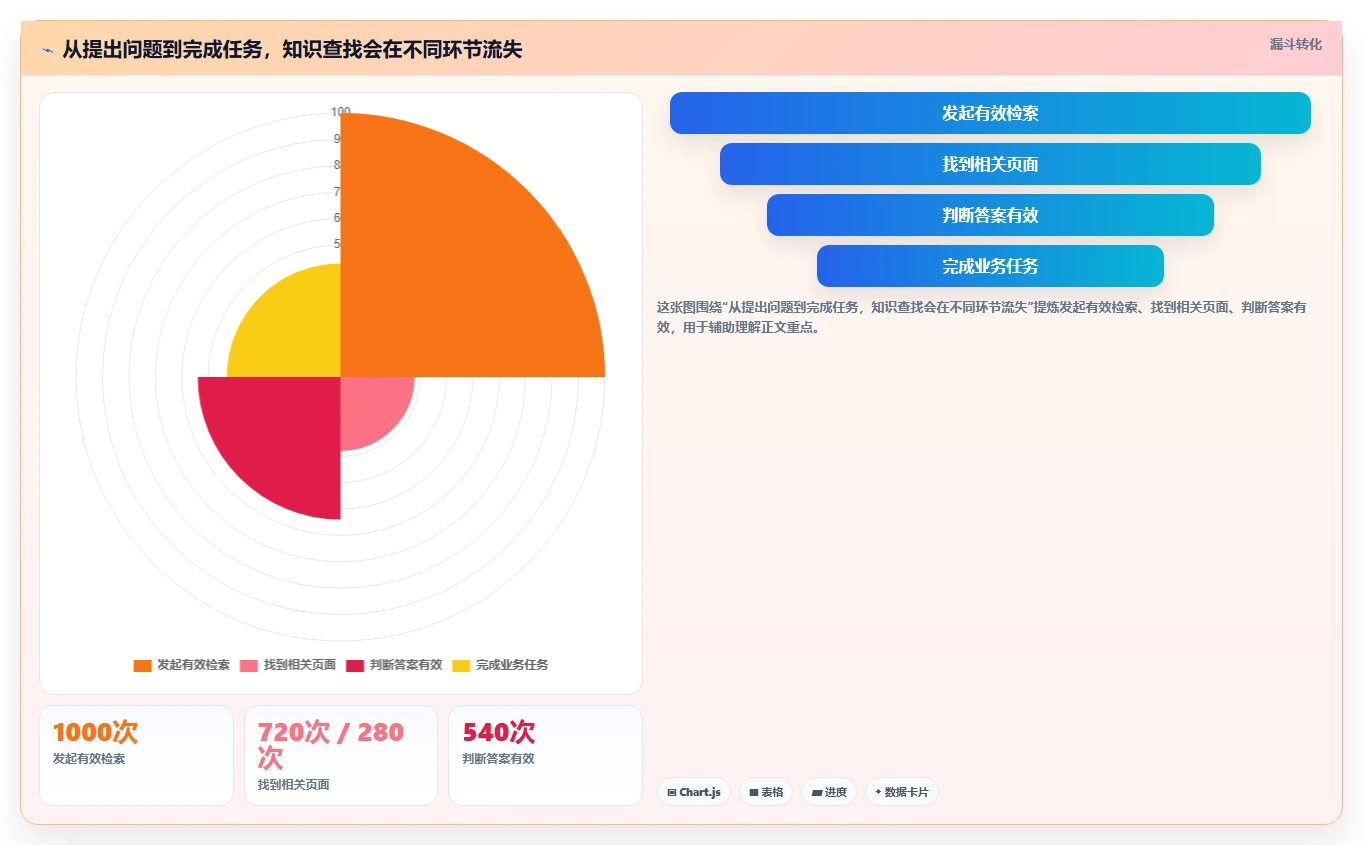Toggle the yellow 完成业务任务 legend swatch
Viewport: 1363px width, 845px height.
461,666
